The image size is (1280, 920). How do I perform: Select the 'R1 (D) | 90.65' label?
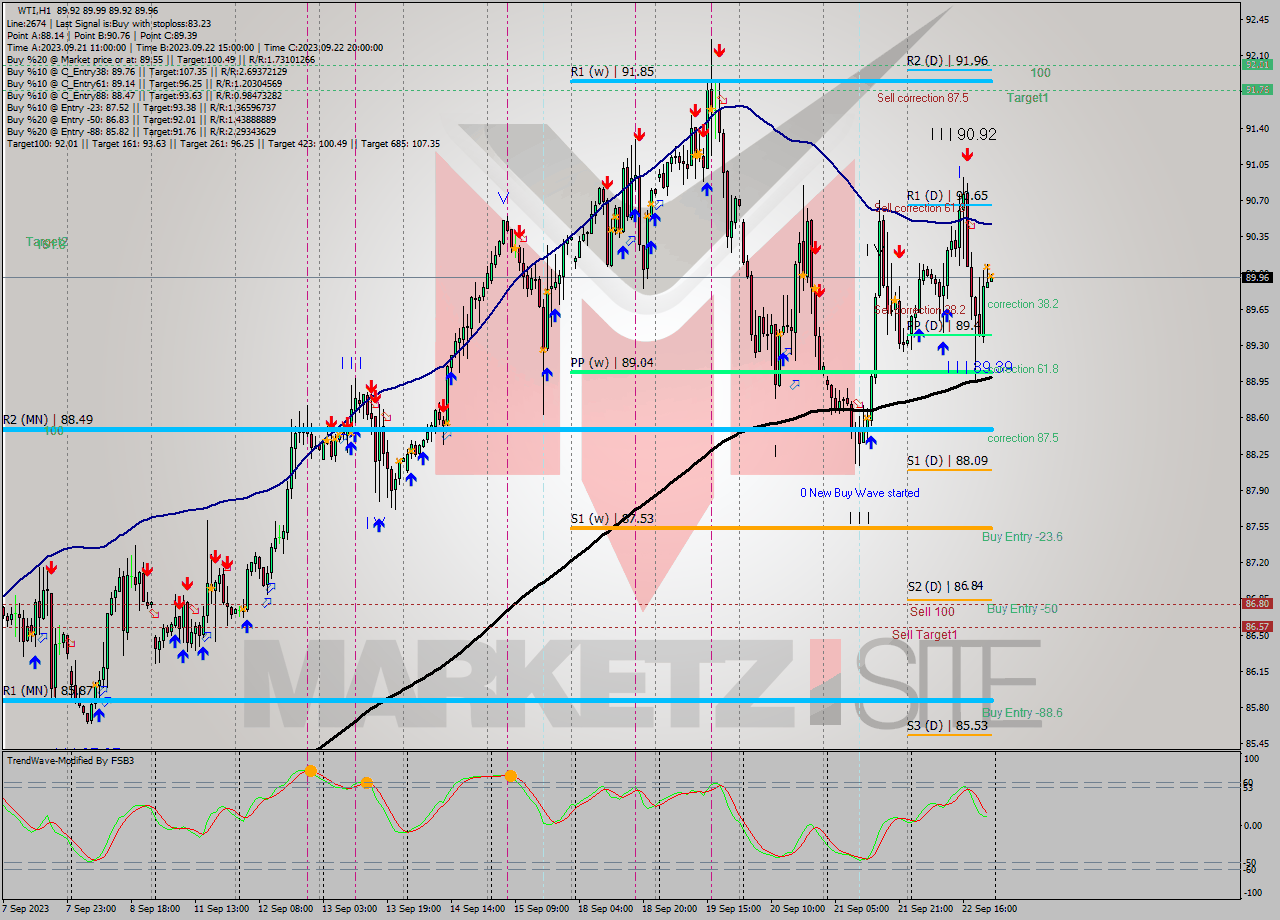tap(947, 196)
